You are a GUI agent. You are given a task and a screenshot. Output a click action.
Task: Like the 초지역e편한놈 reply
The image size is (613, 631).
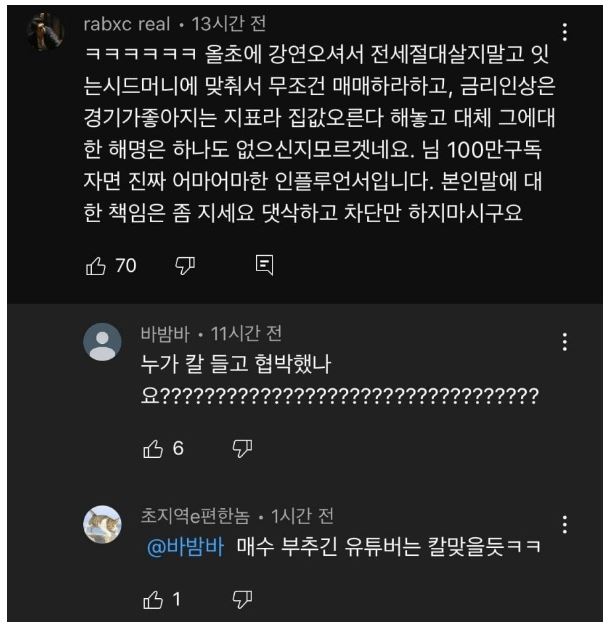[x=152, y=600]
